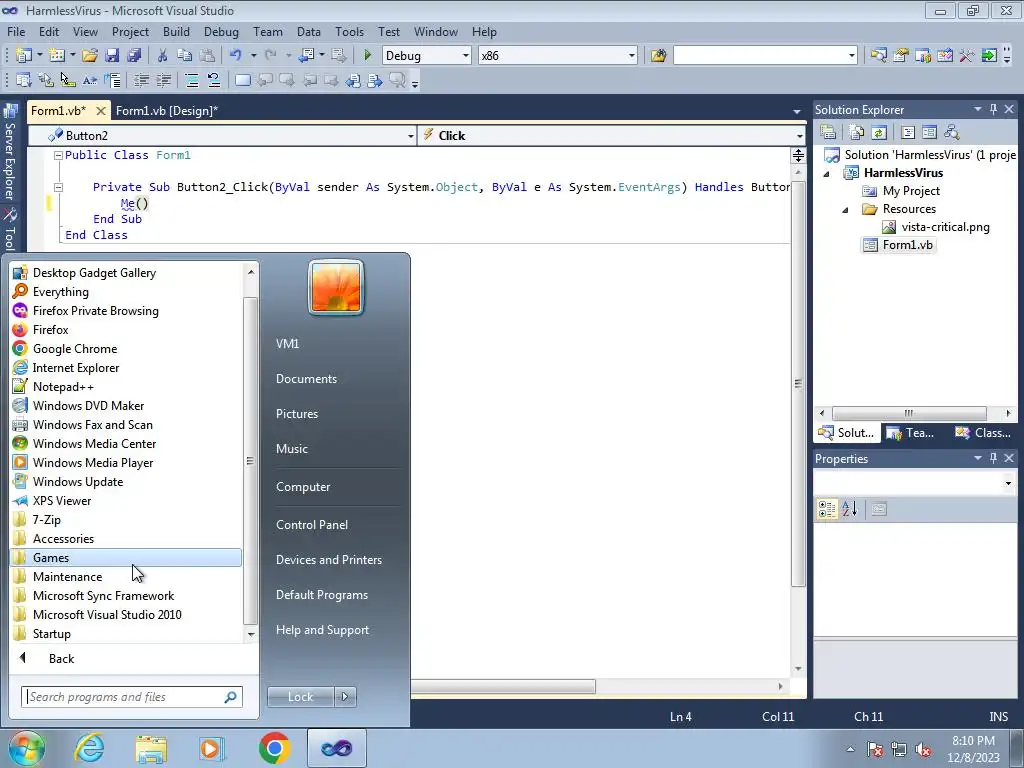Click the Comment Out Selected Lines icon

coord(192,80)
